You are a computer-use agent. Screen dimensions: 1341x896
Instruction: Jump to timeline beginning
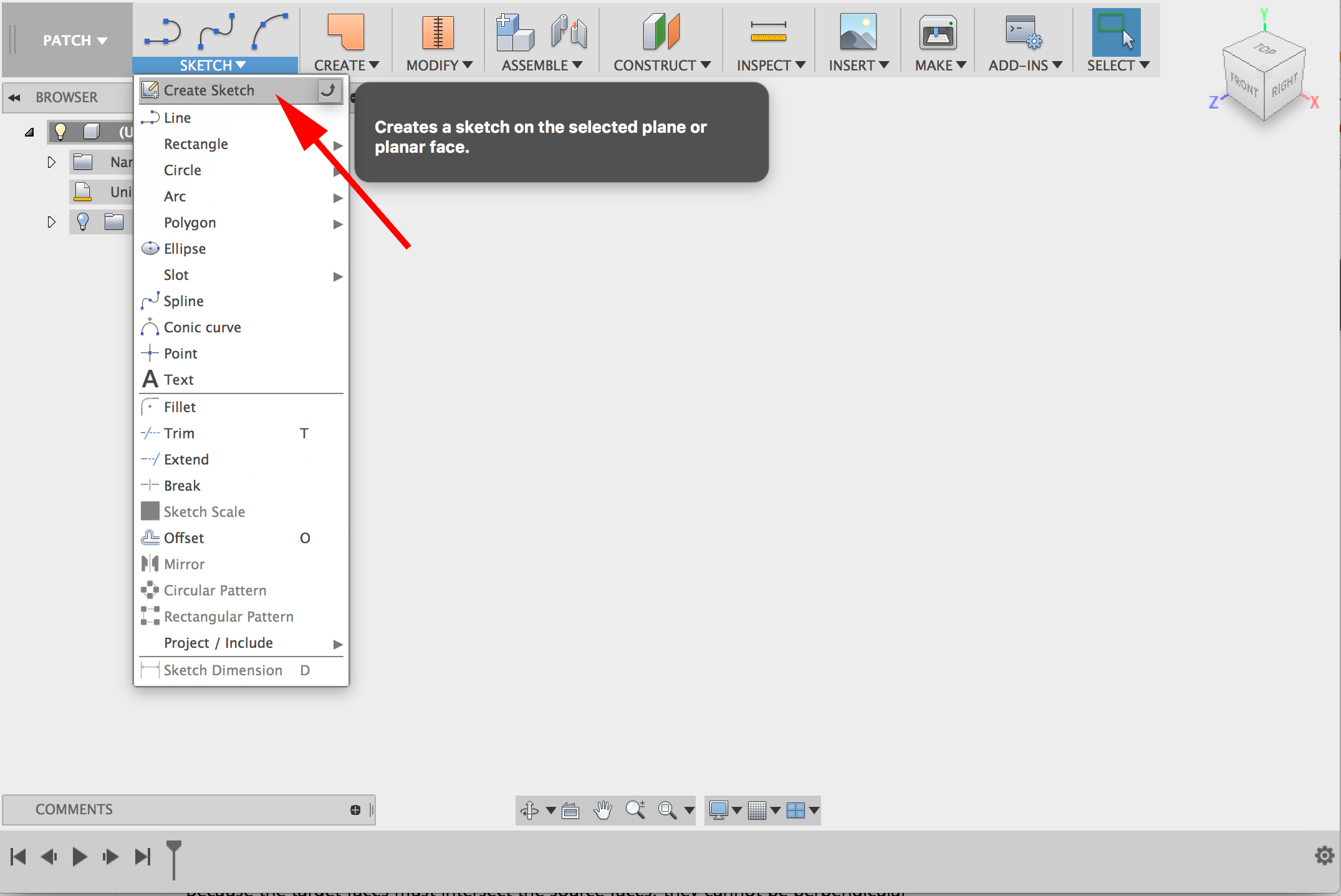click(19, 857)
